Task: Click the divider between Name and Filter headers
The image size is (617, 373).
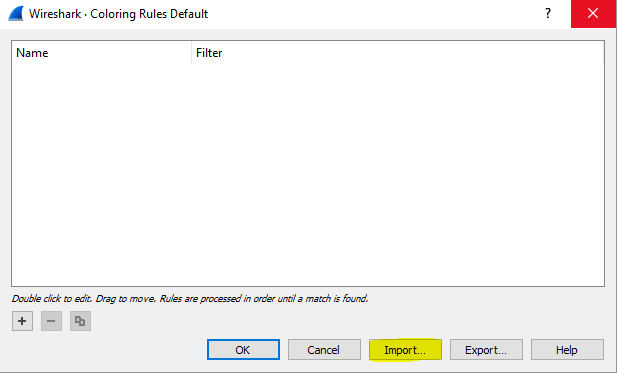Action: [x=192, y=53]
